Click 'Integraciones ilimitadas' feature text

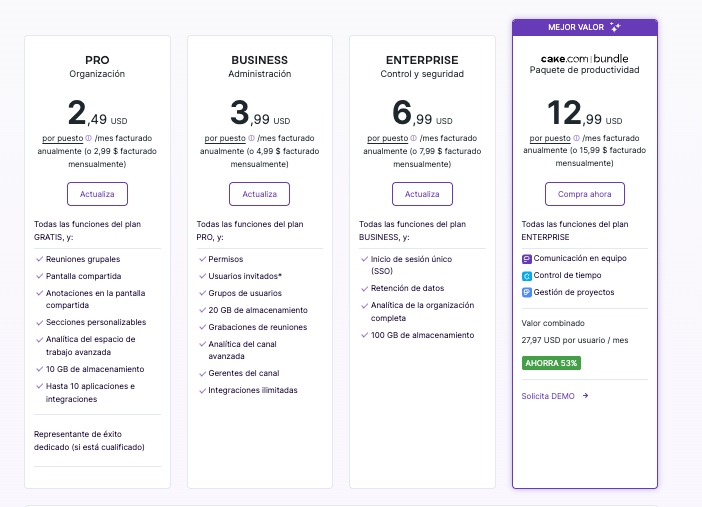click(x=253, y=391)
